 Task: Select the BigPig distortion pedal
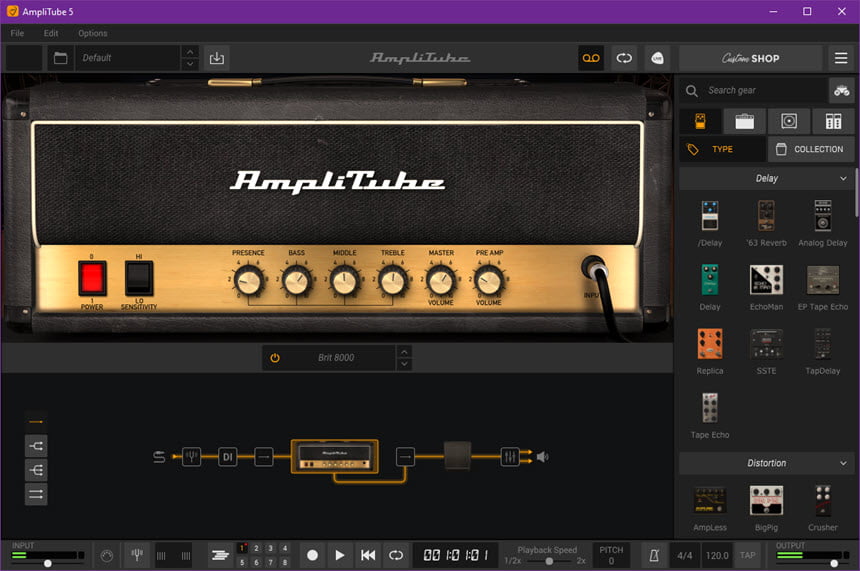click(x=766, y=500)
